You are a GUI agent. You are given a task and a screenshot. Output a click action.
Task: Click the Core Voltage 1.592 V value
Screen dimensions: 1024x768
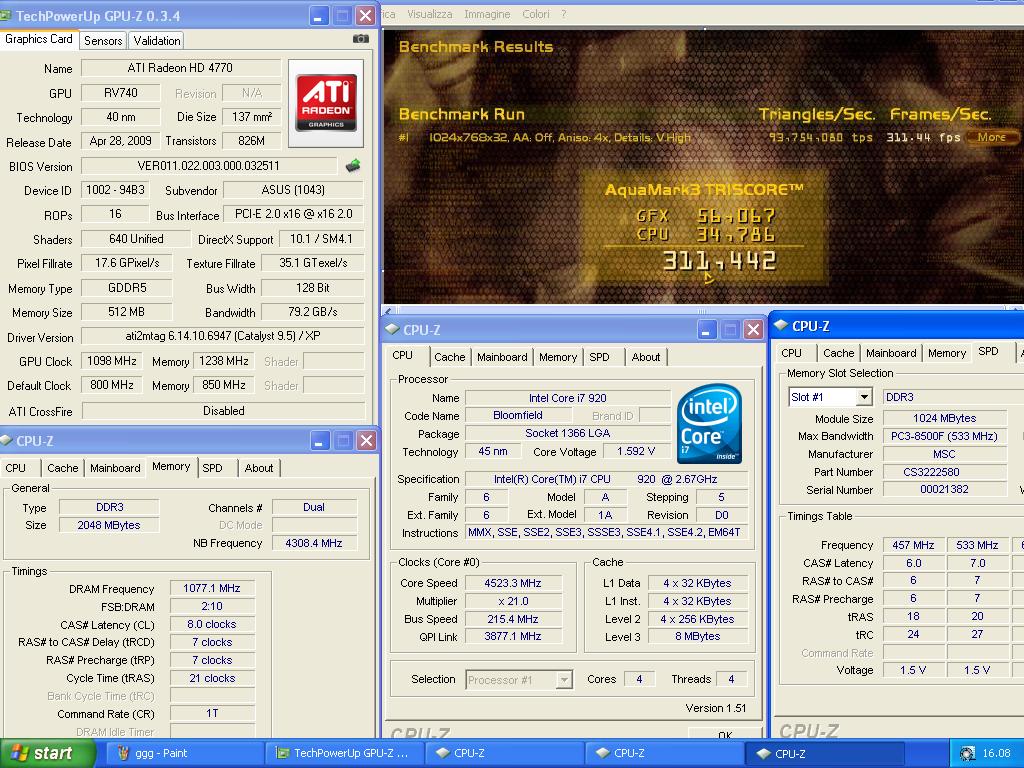click(635, 451)
